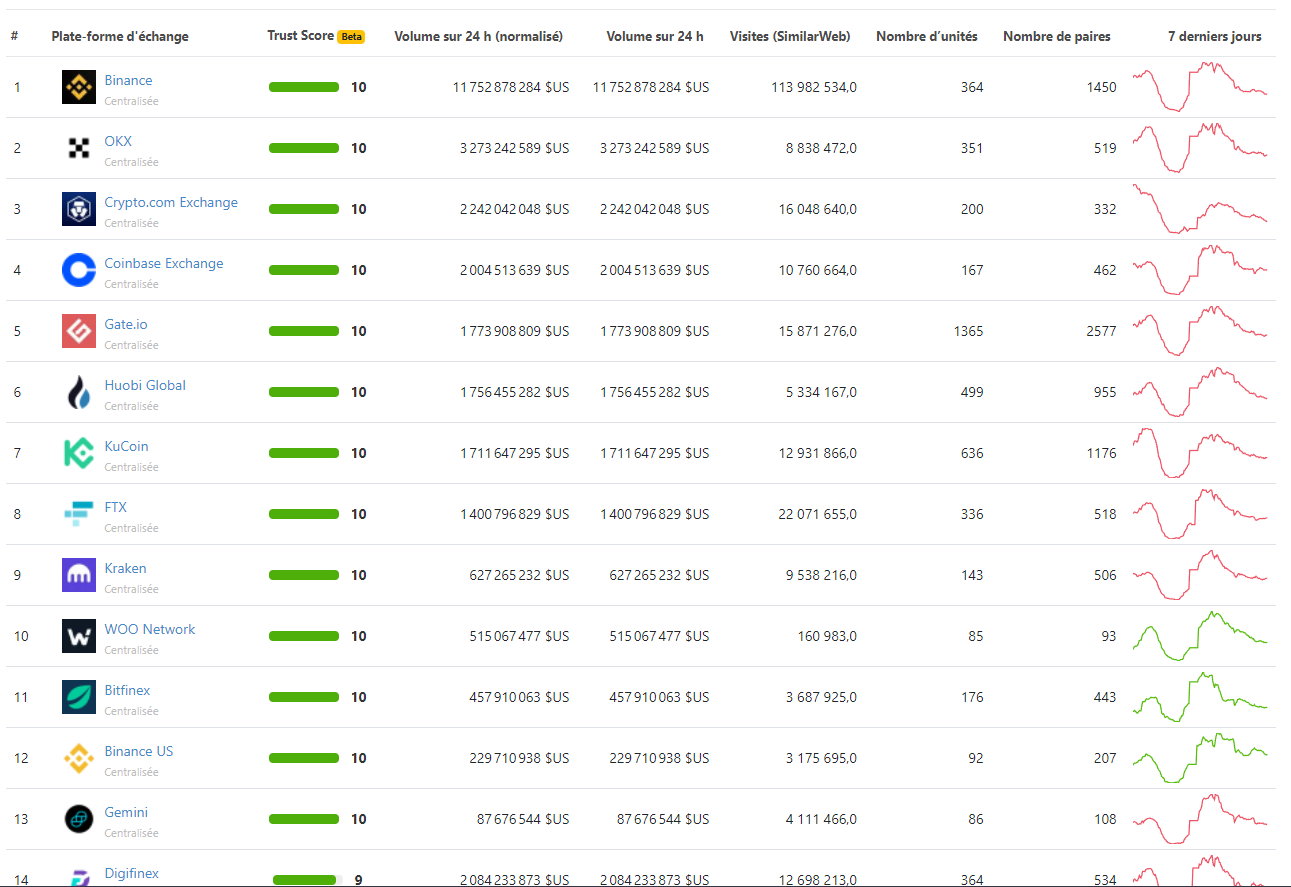Viewport: 1291px width, 887px height.
Task: Click the KuCoin green logo icon
Action: [78, 454]
